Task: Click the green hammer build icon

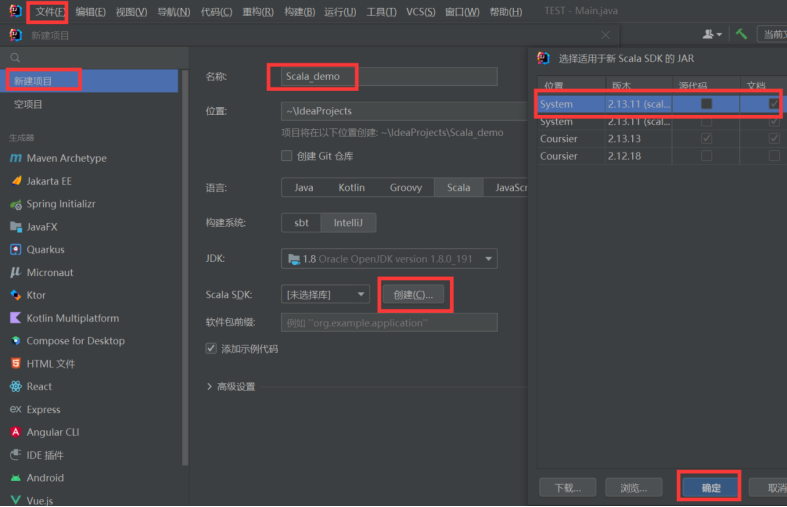Action: [741, 34]
